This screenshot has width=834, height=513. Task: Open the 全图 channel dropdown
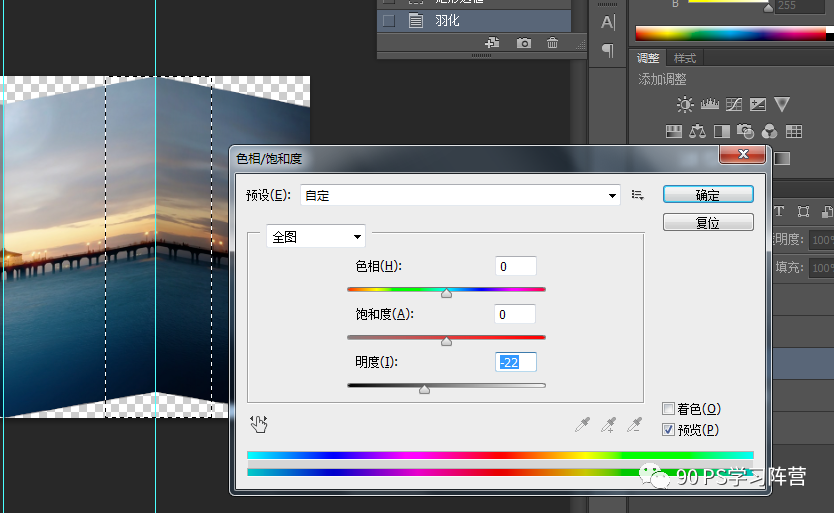pos(316,236)
